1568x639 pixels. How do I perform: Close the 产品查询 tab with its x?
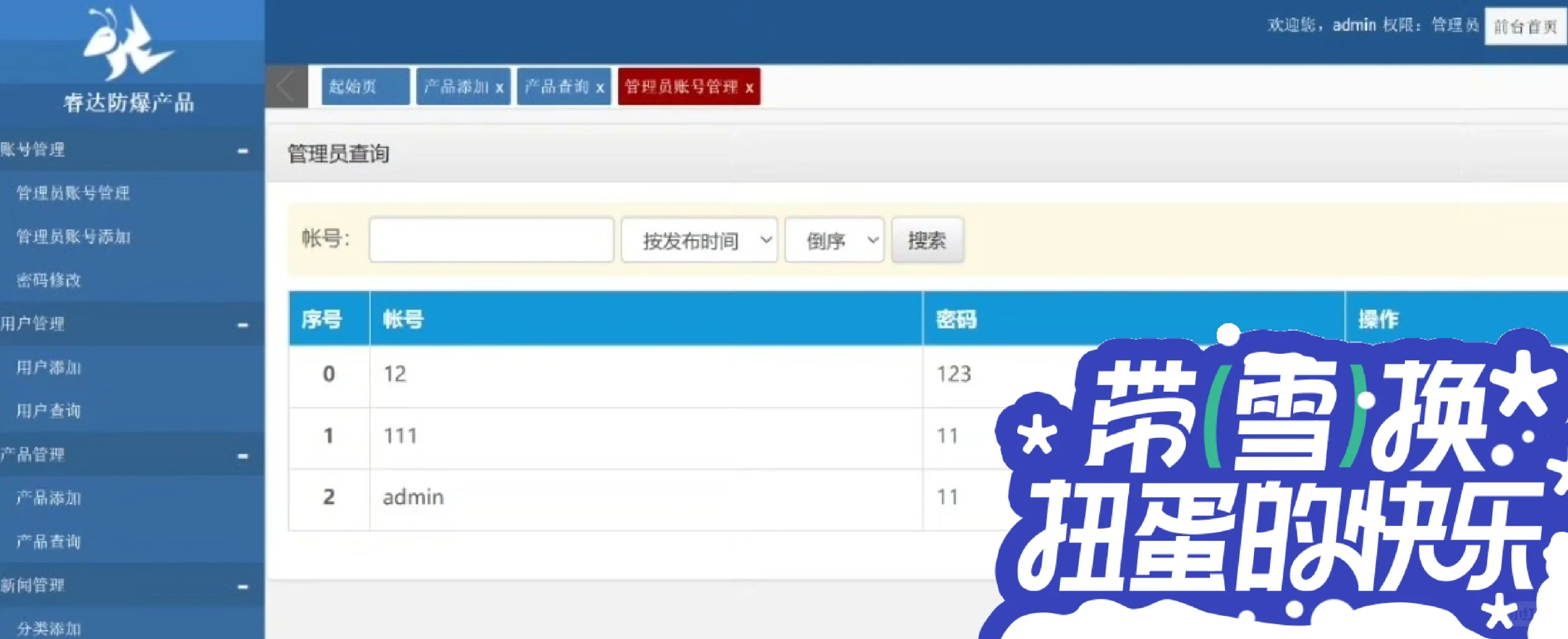[x=599, y=86]
